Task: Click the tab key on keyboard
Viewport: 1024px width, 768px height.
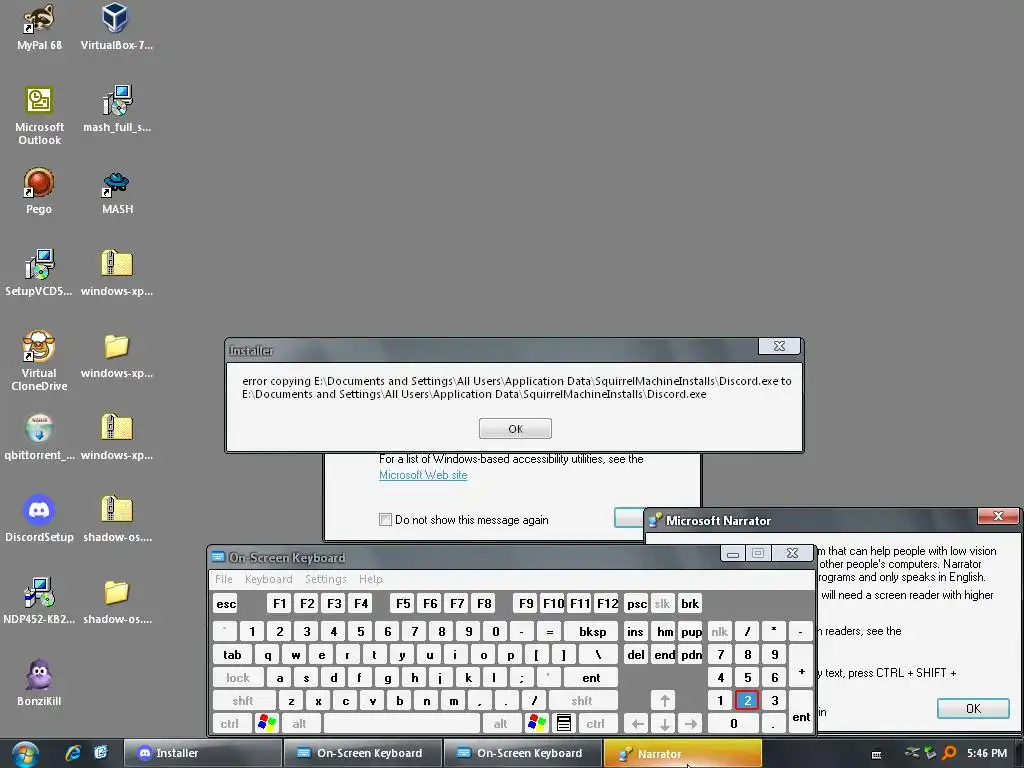Action: click(232, 654)
